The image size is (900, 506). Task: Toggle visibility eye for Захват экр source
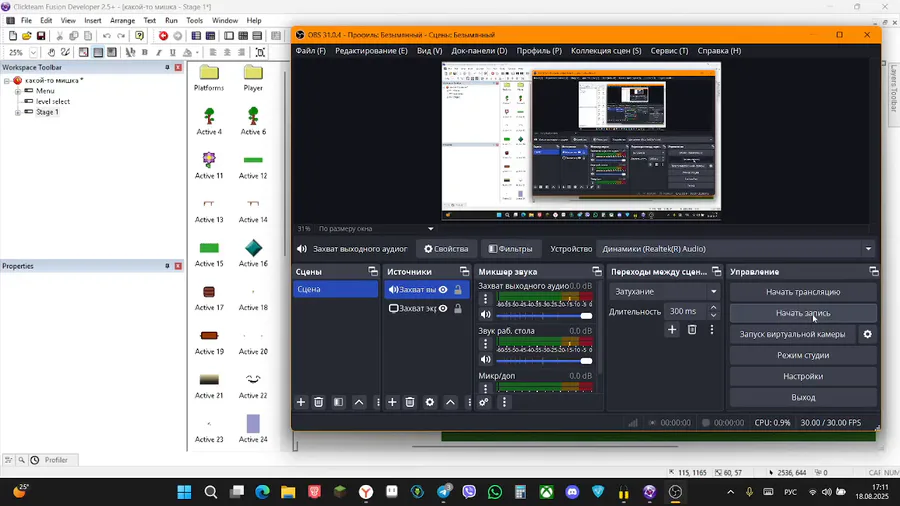(x=443, y=309)
